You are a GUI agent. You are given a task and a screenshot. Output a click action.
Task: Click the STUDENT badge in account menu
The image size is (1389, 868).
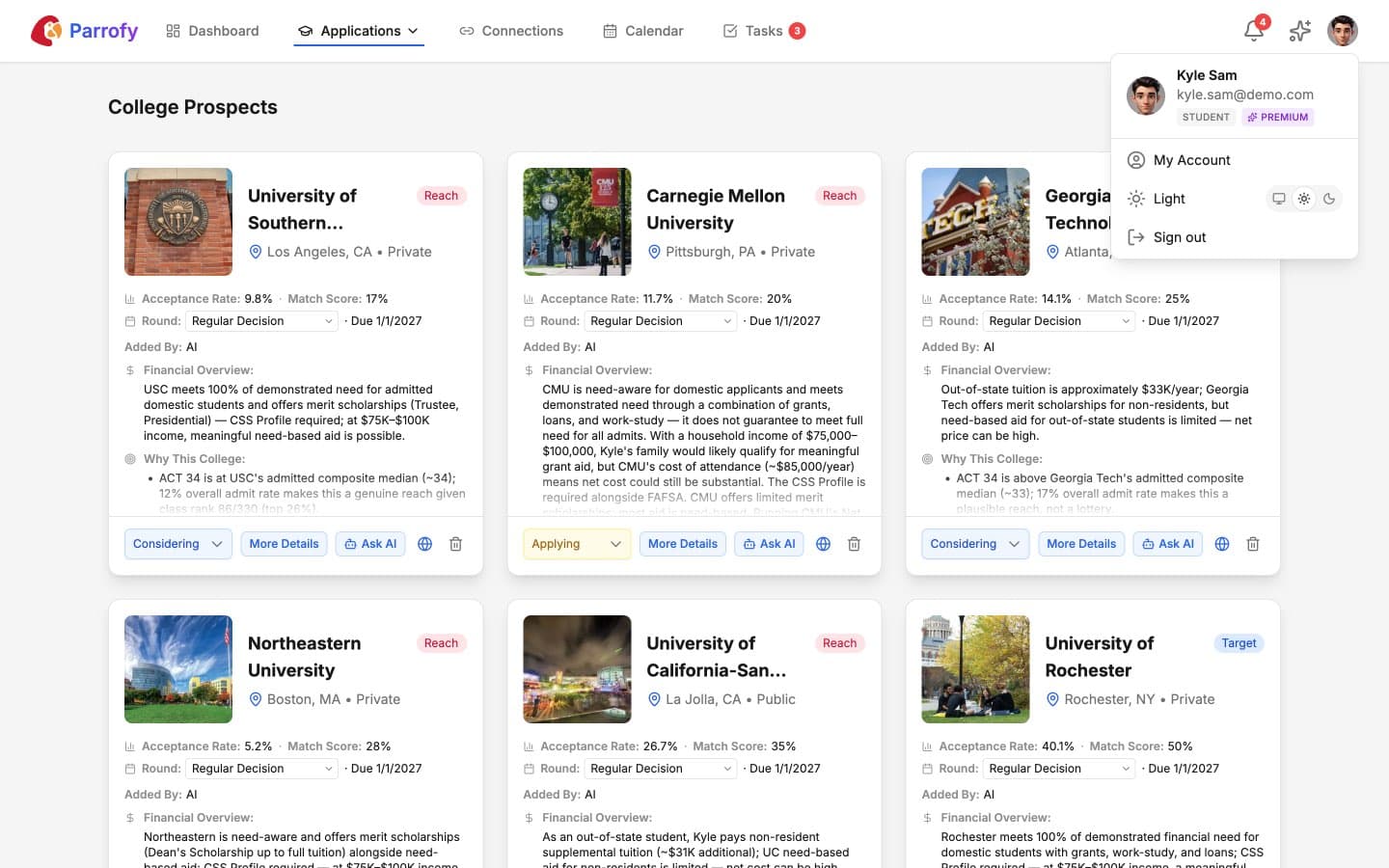tap(1206, 118)
